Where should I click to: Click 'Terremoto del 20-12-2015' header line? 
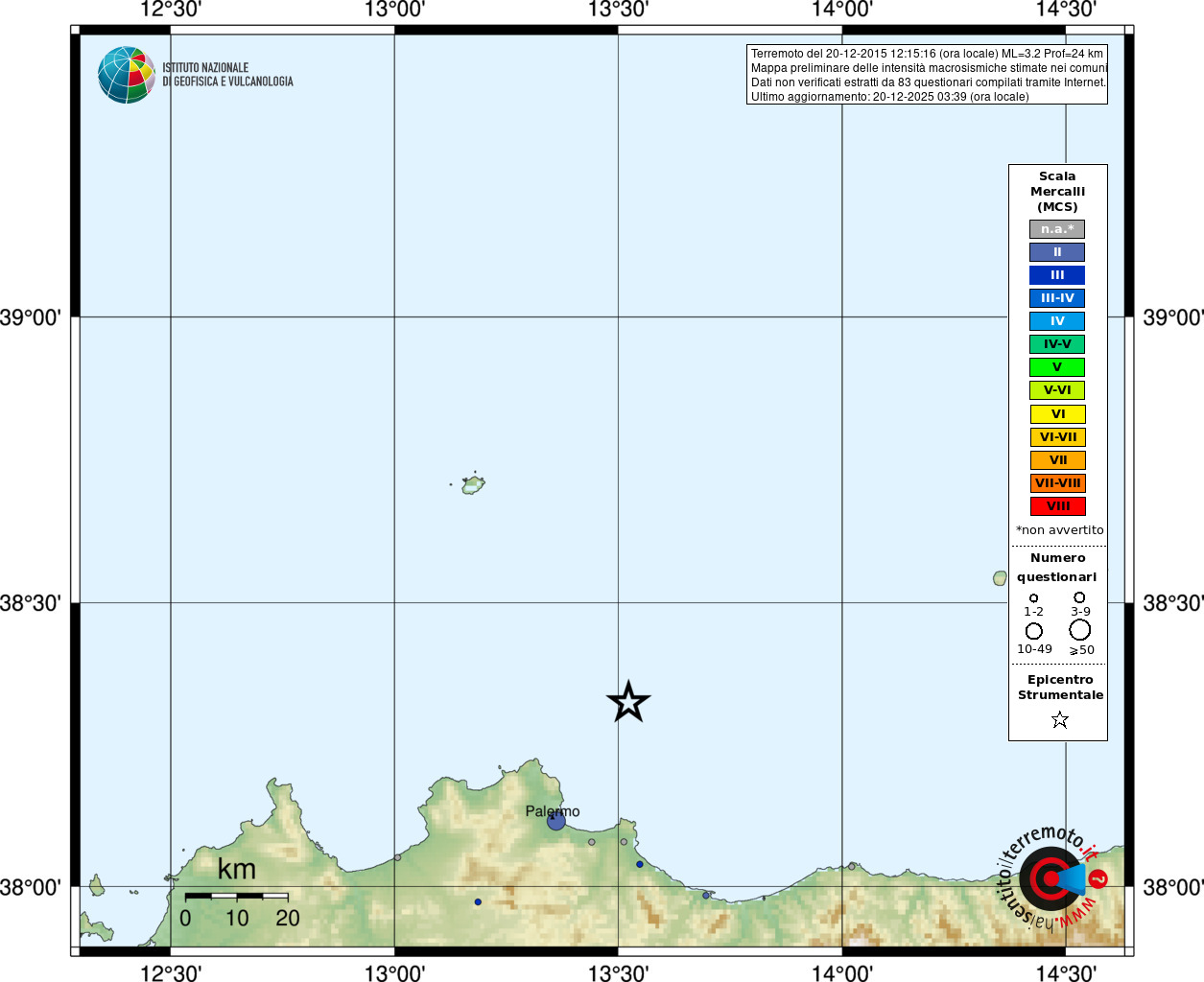click(x=927, y=54)
